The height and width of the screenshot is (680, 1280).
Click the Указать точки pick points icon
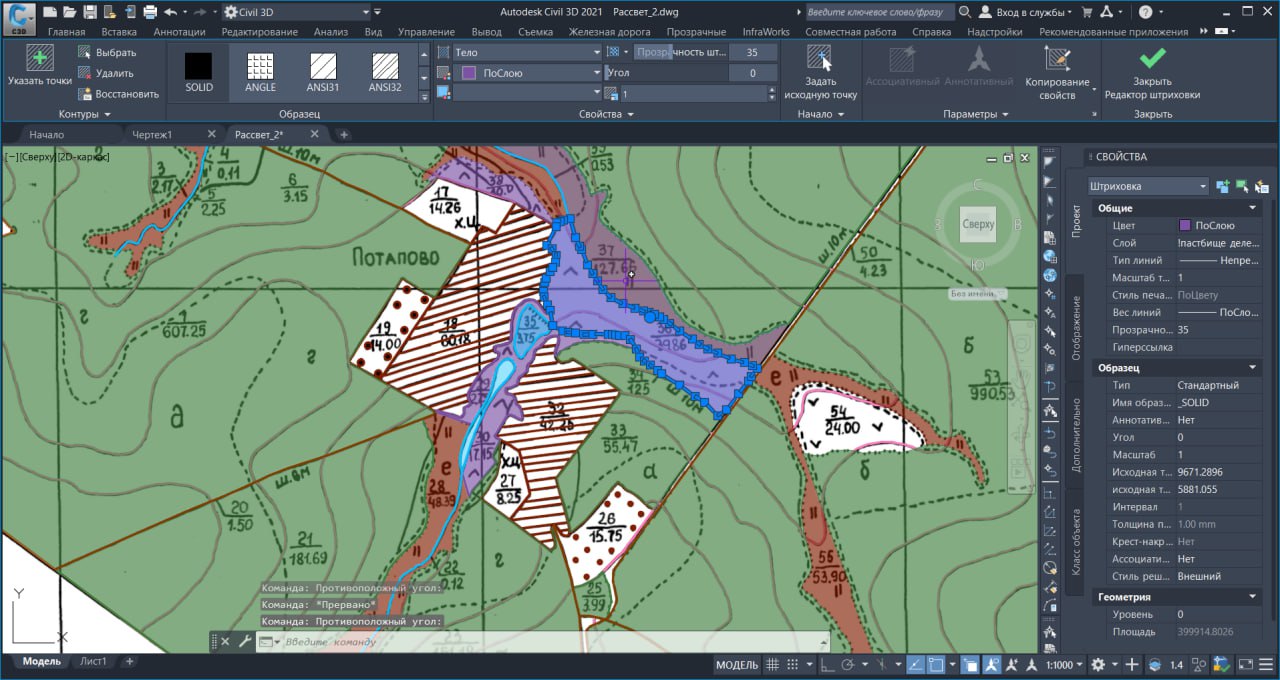(40, 60)
